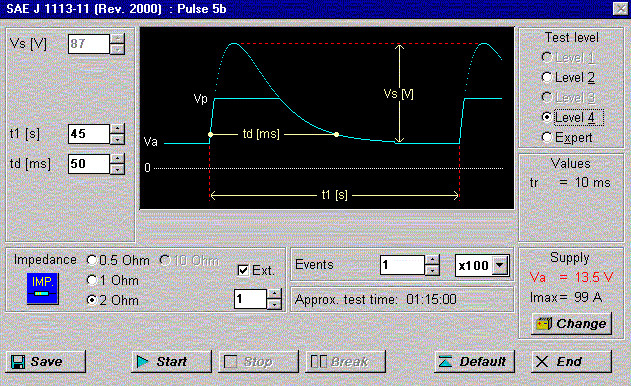Viewport: 631px width, 386px height.
Task: Click the blue IMP. impedance icon
Action: click(x=43, y=288)
